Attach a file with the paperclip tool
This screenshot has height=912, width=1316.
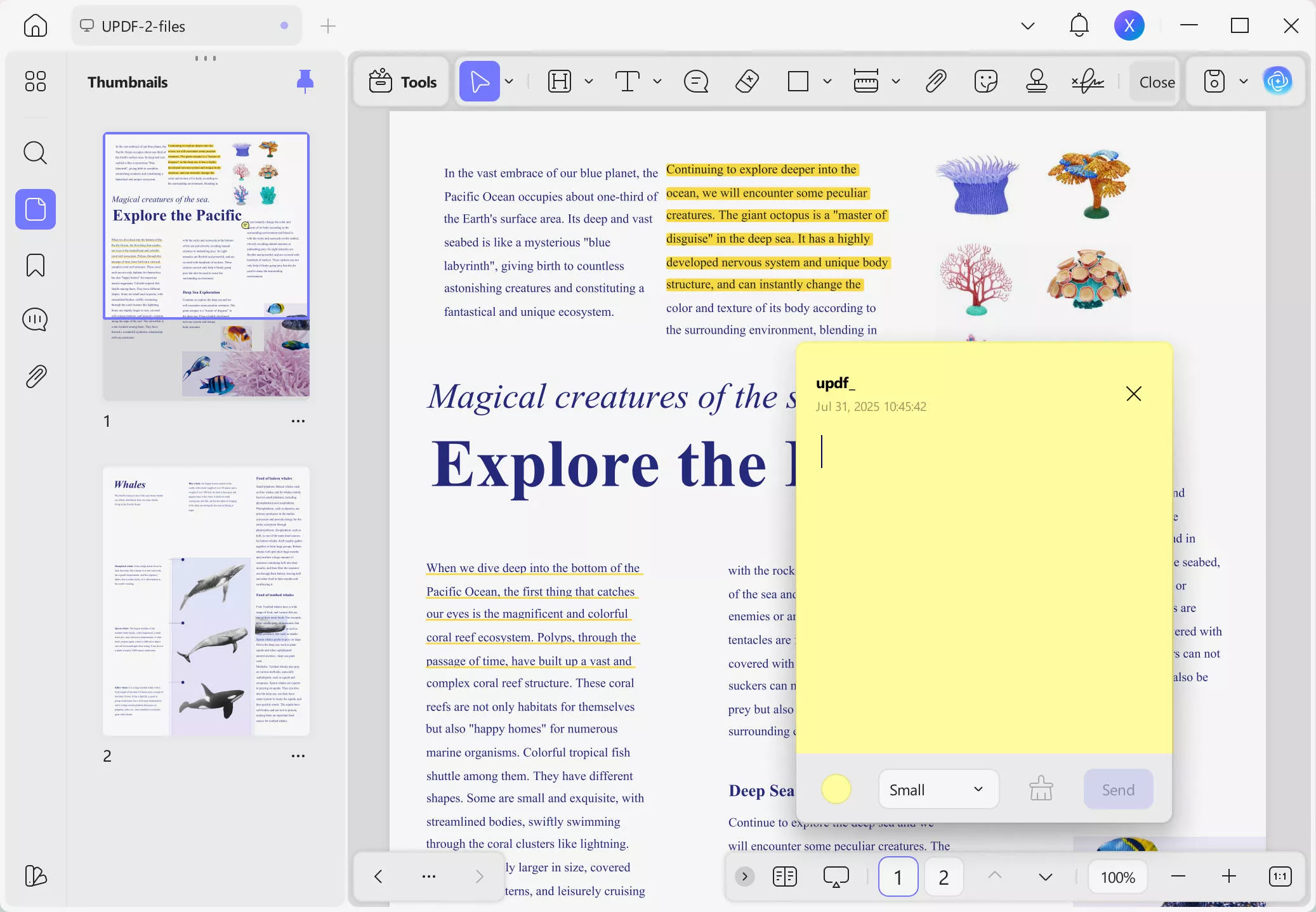tap(935, 81)
